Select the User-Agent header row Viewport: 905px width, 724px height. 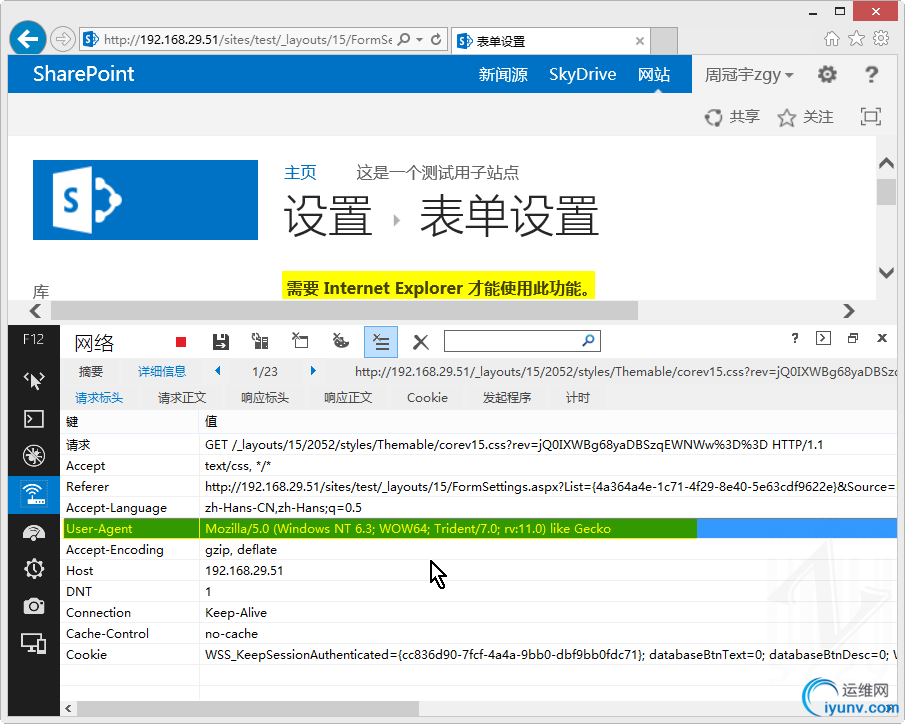[480, 528]
